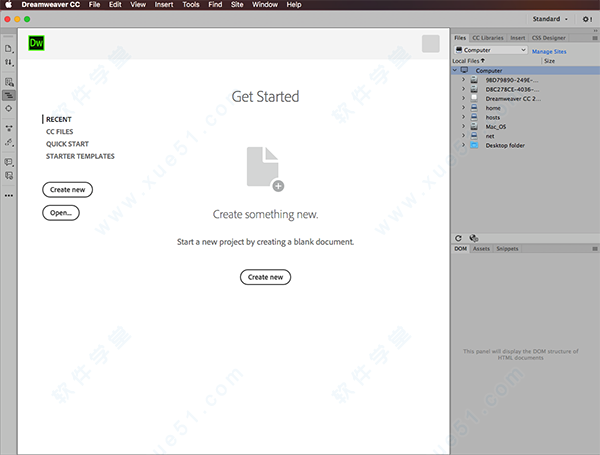Open the Window menu
The height and width of the screenshot is (455, 600).
point(265,5)
